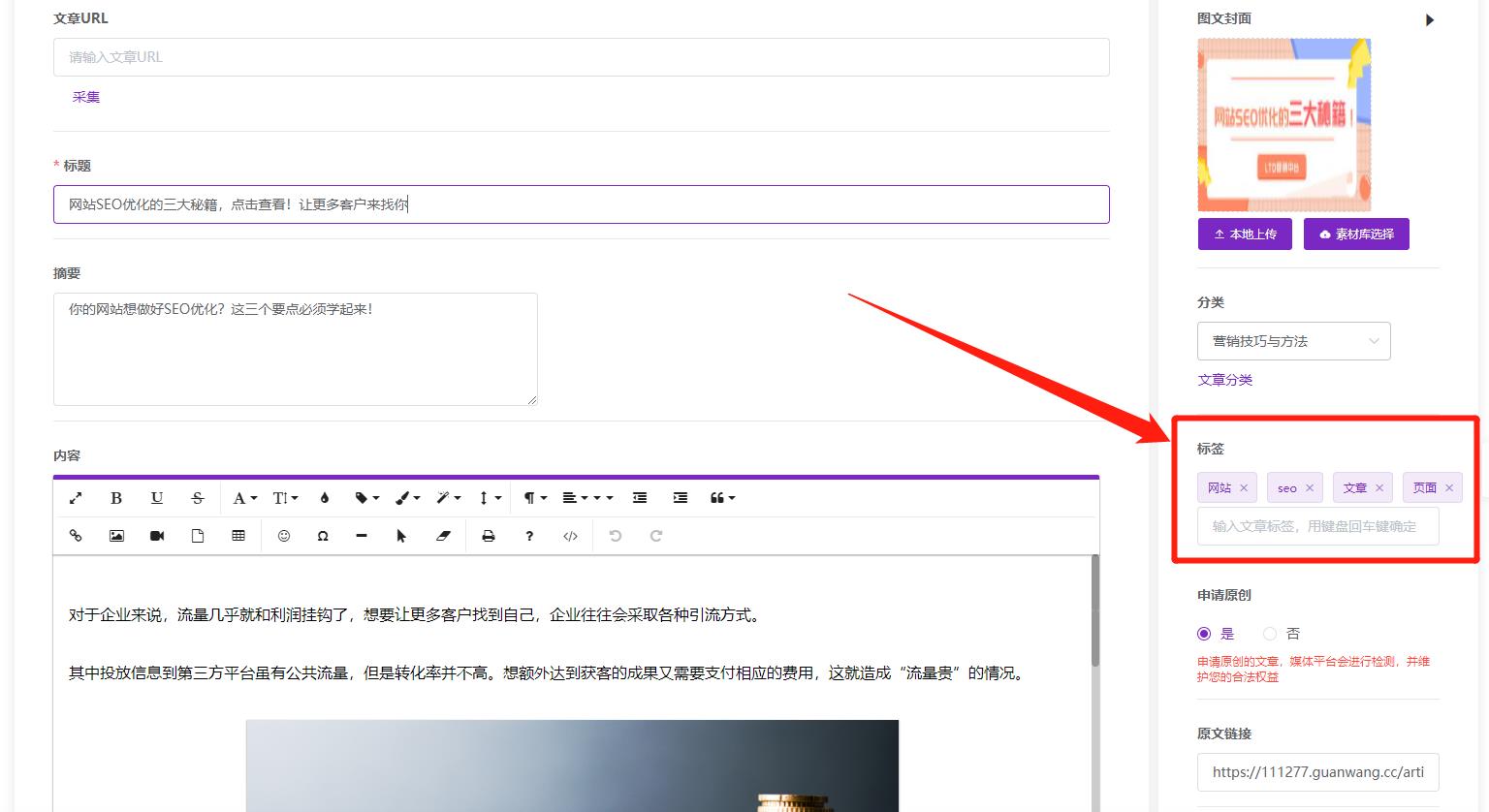This screenshot has width=1489, height=812.
Task: Open special characters omega icon
Action: tap(323, 536)
